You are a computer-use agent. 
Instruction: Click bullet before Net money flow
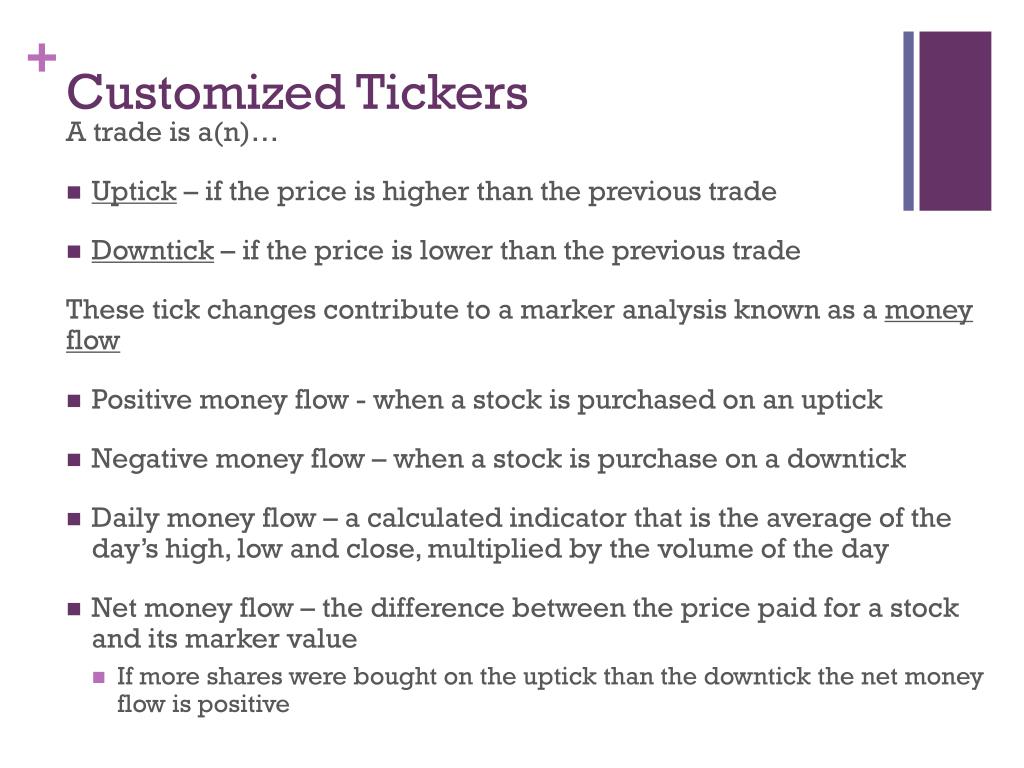(74, 609)
